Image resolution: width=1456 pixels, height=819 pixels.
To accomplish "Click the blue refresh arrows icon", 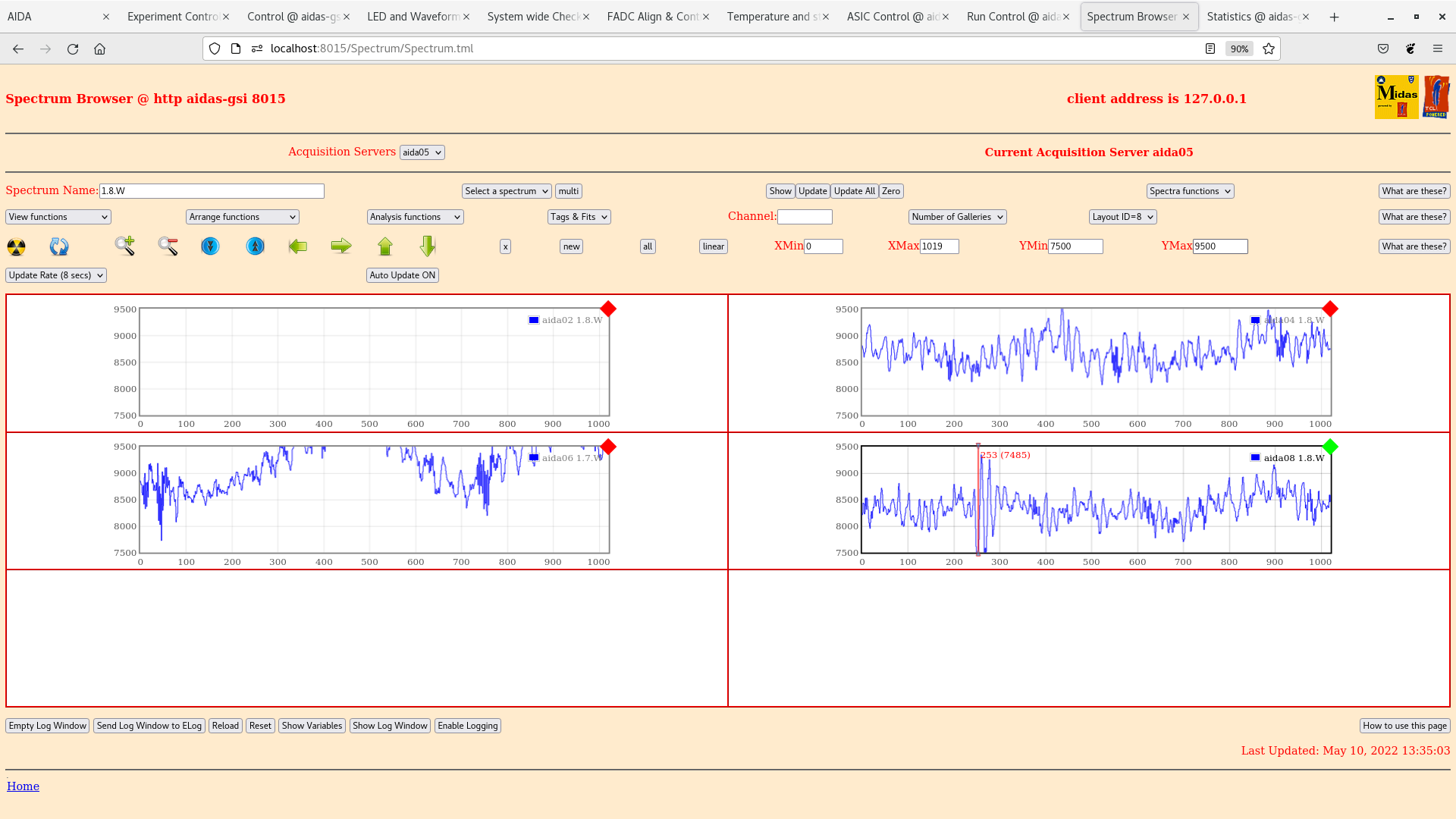I will 59,246.
